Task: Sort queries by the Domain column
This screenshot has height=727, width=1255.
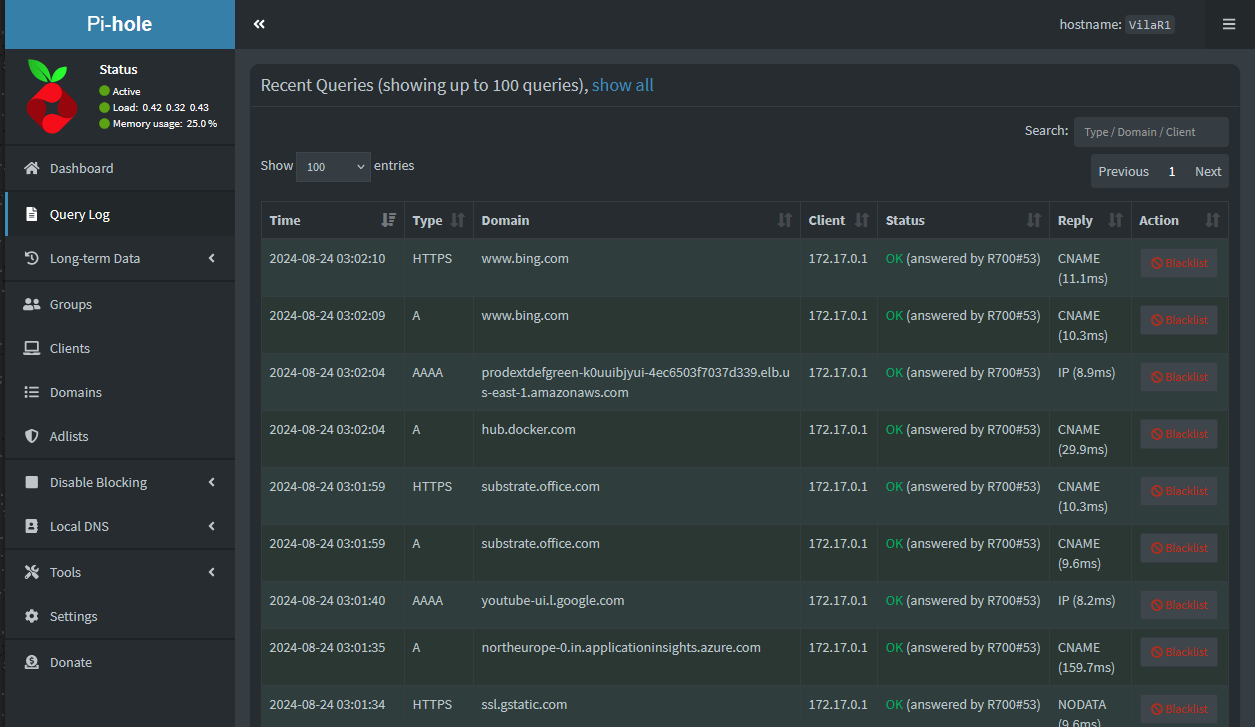Action: 505,220
